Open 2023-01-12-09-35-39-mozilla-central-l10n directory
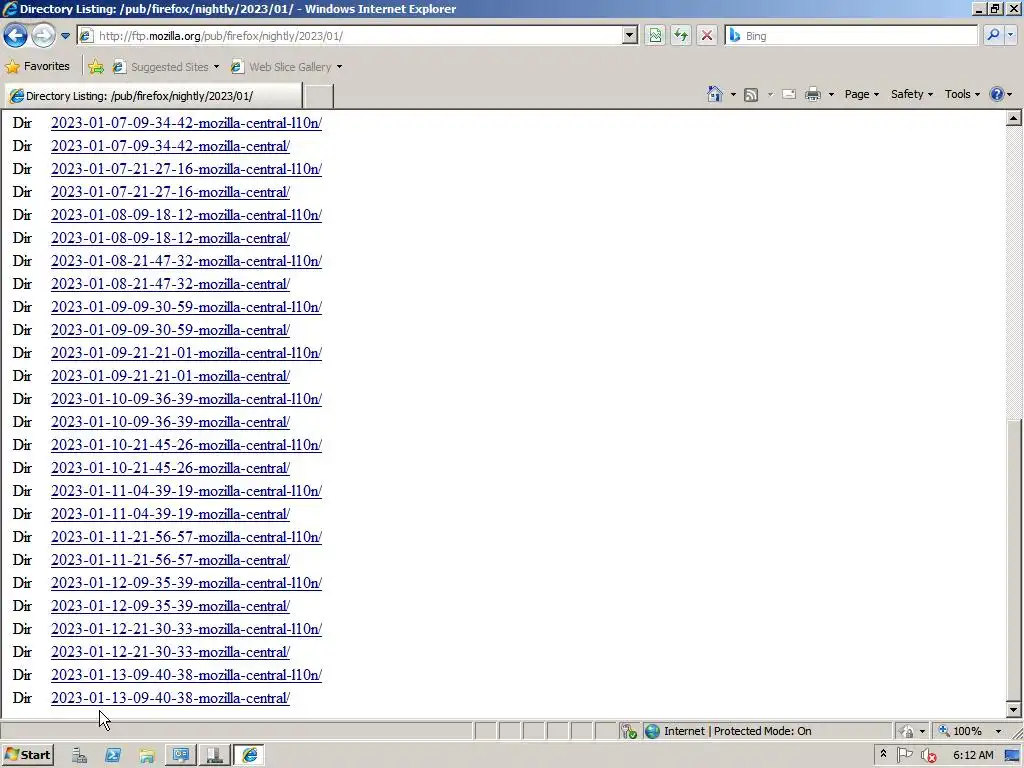 click(186, 583)
